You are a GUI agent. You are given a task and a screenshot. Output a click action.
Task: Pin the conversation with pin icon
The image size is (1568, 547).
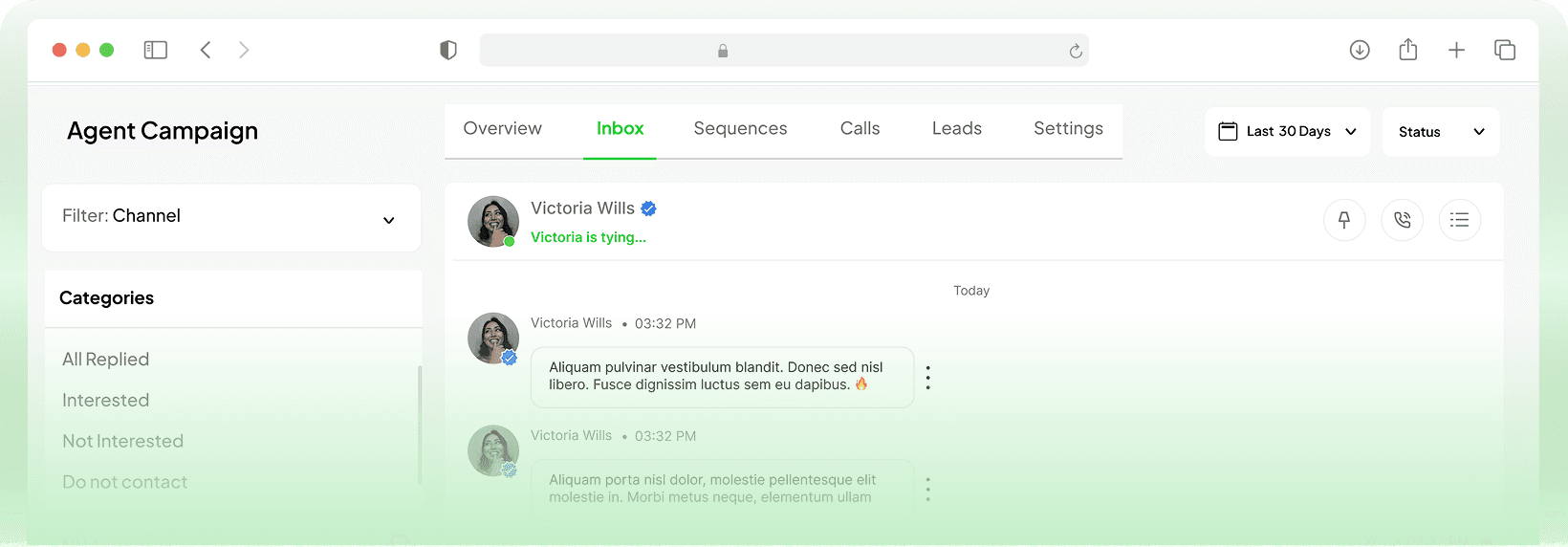pos(1344,221)
